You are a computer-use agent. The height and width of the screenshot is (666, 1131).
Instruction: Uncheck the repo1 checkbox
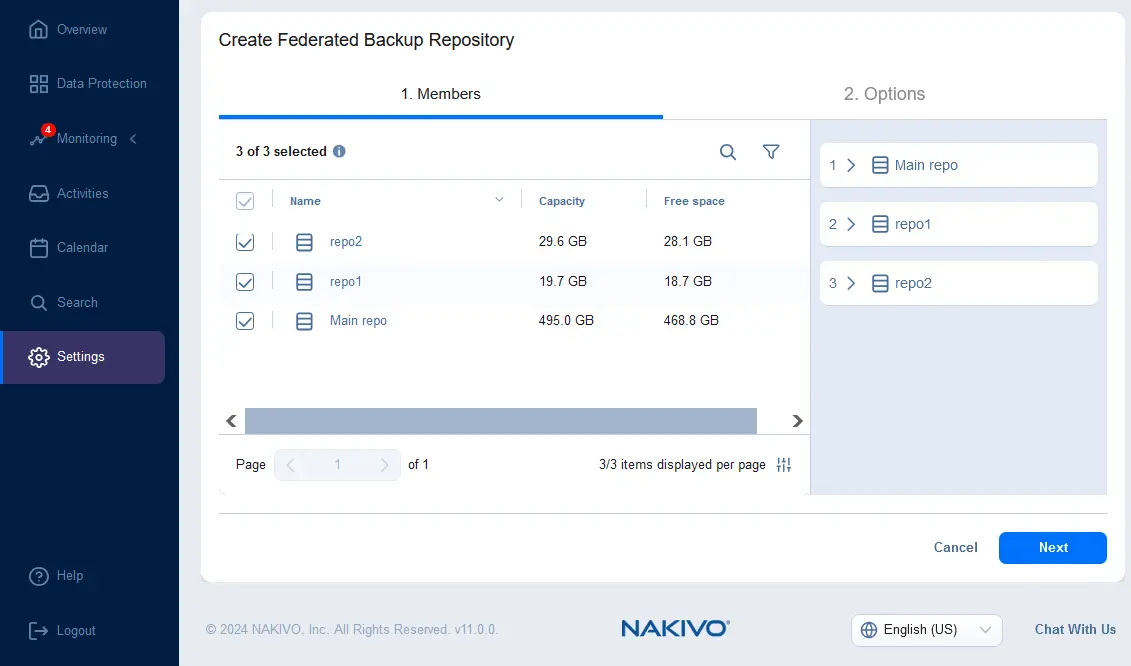point(245,281)
